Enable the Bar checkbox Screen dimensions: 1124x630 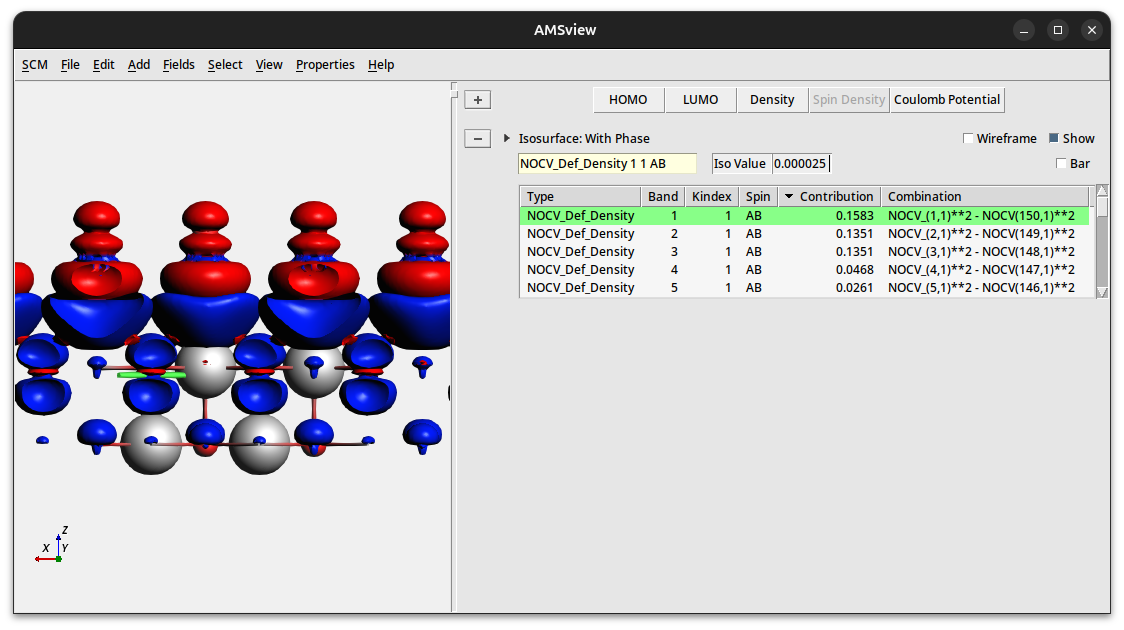(1061, 164)
